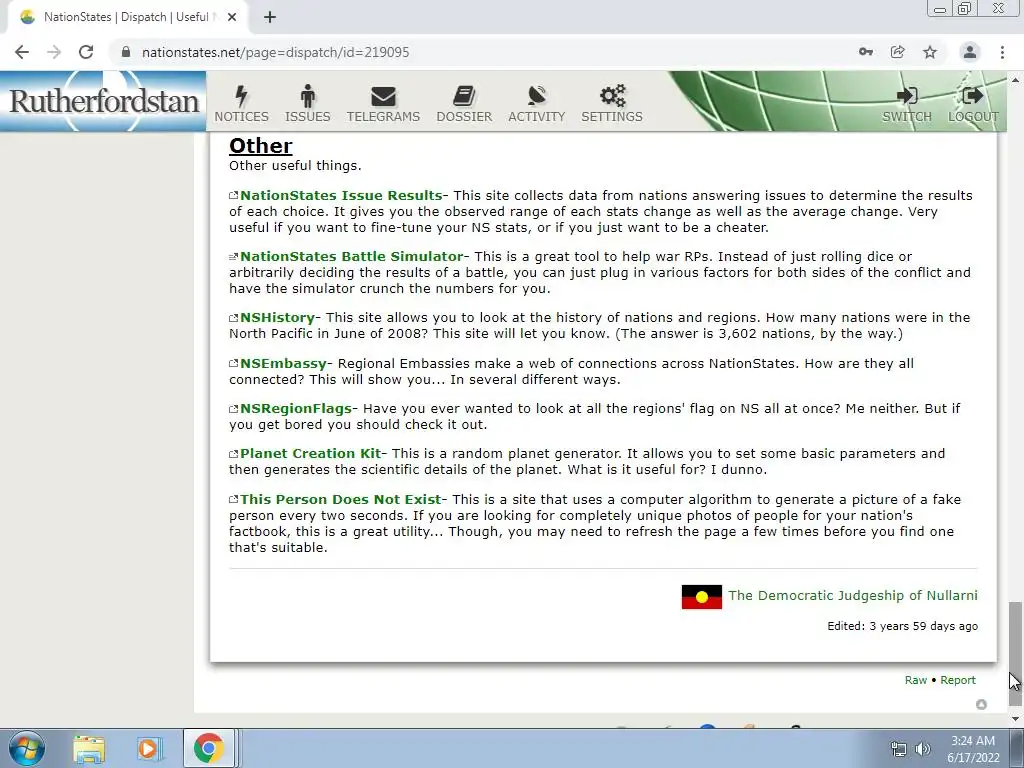1024x768 pixels.
Task: Click the Logout icon
Action: click(x=973, y=96)
